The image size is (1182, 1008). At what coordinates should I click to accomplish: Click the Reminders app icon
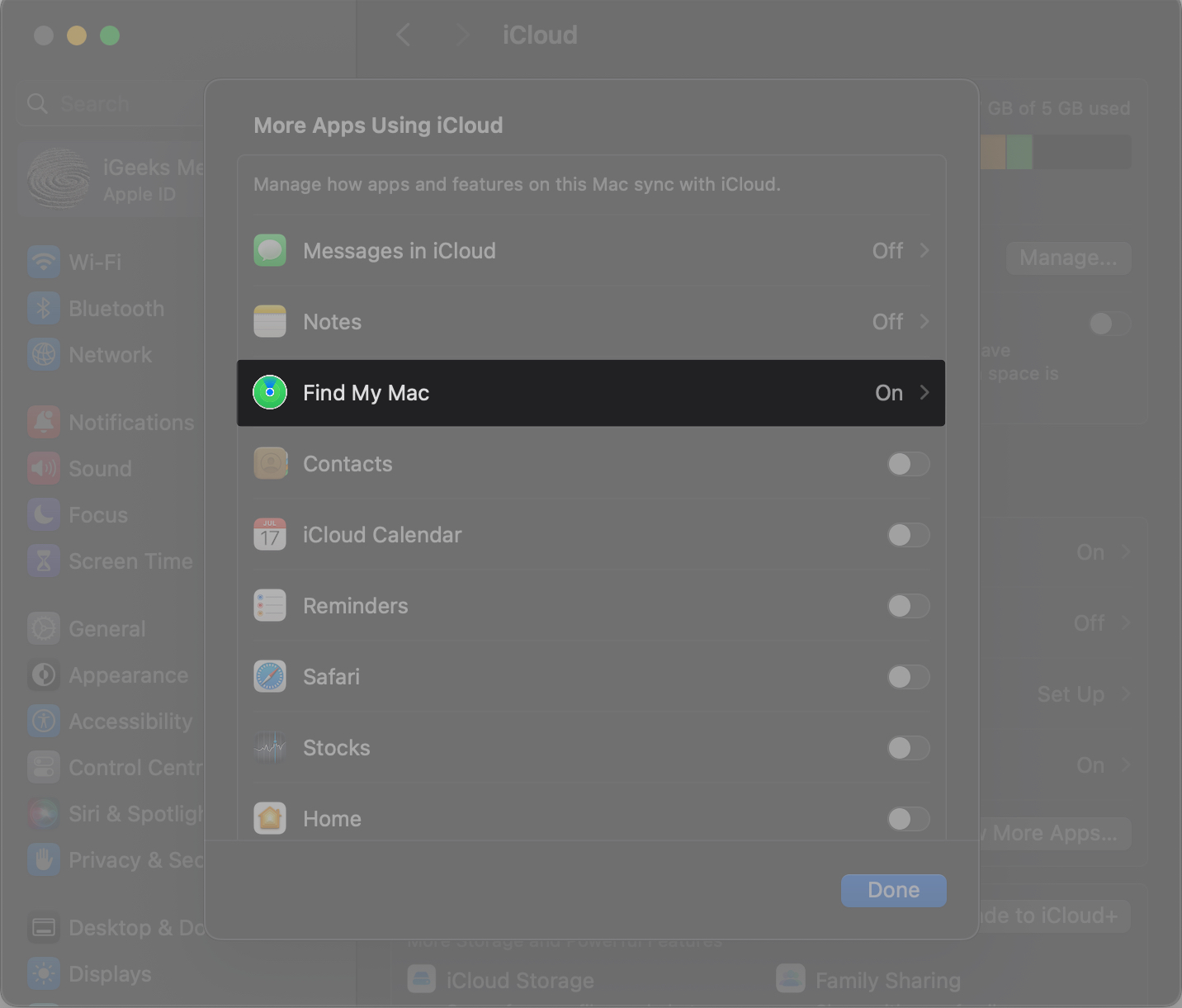coord(270,606)
